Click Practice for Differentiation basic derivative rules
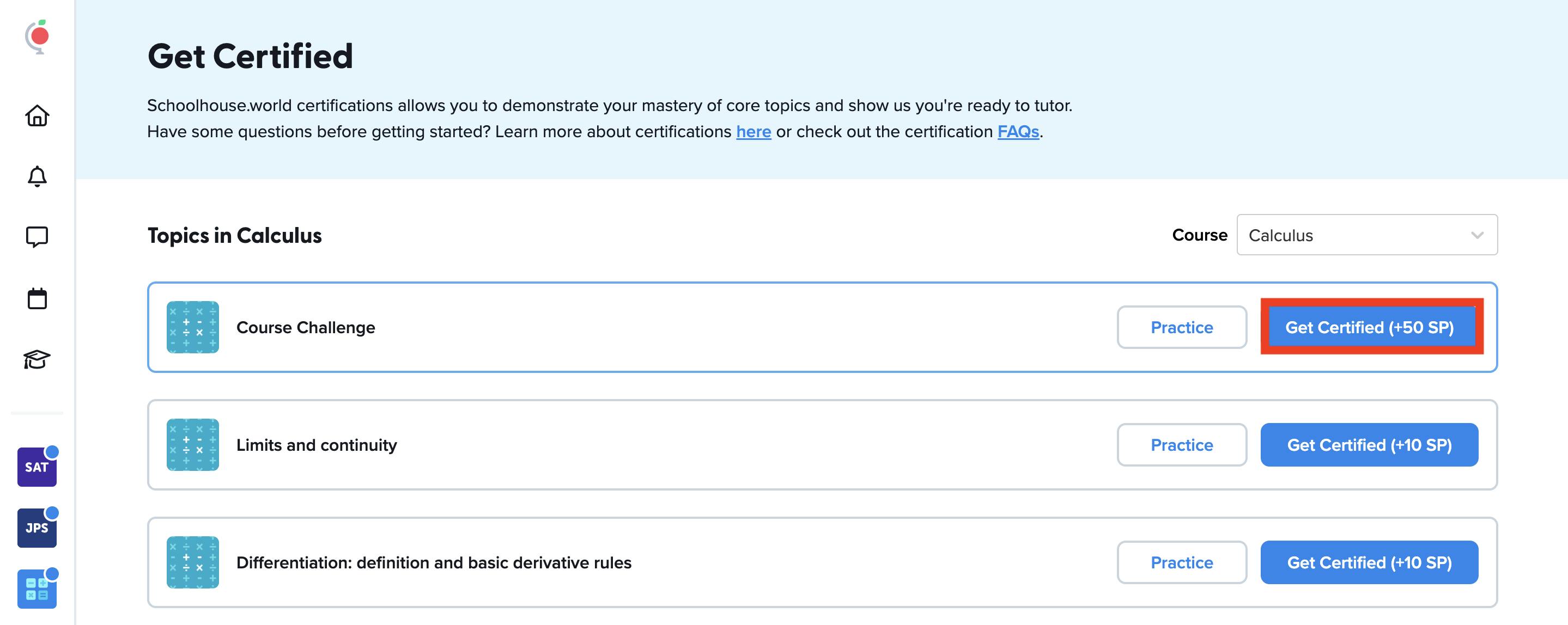Image resolution: width=1568 pixels, height=625 pixels. pos(1181,562)
